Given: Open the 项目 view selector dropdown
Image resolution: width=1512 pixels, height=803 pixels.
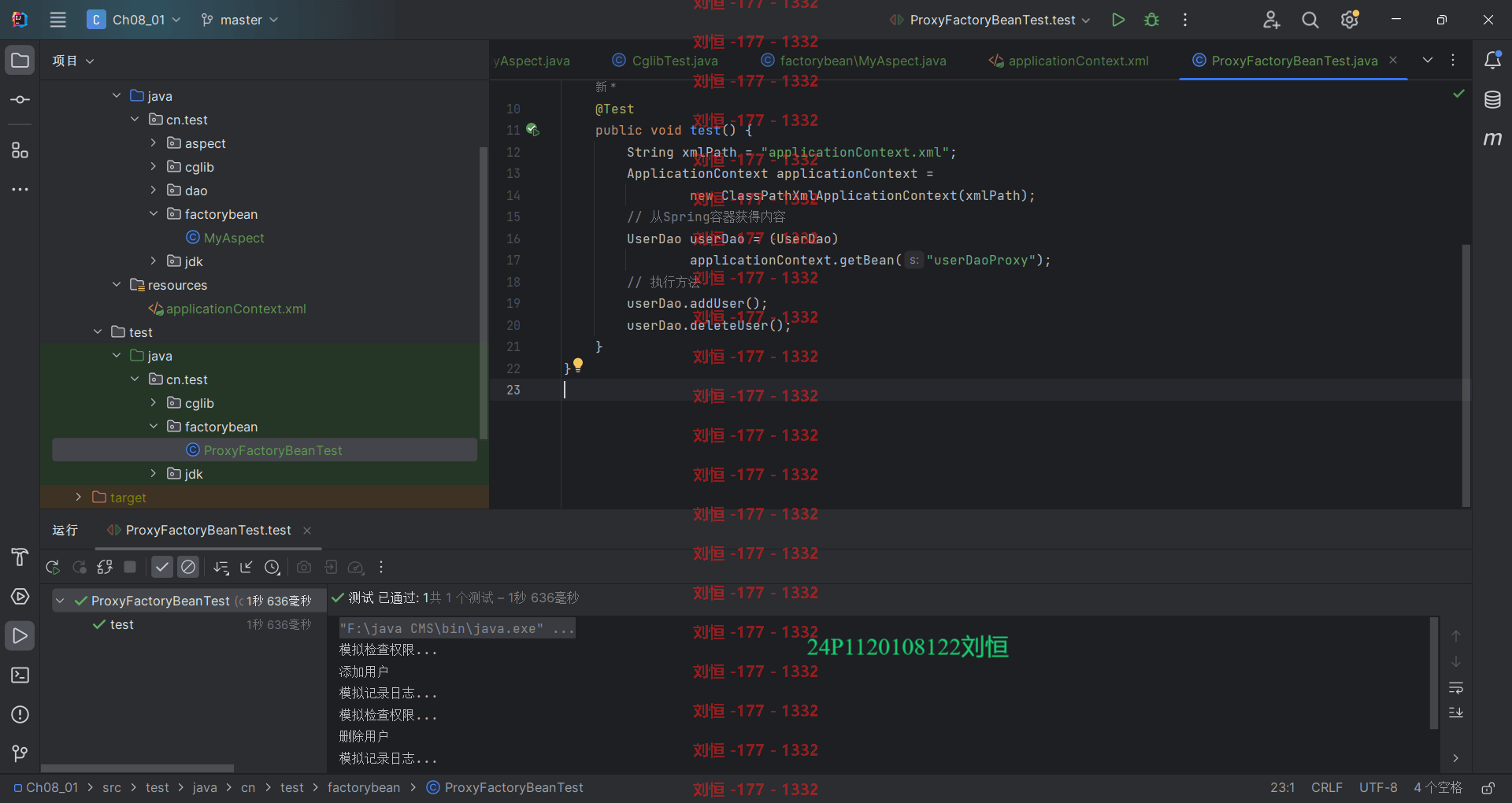Looking at the screenshot, I should pos(73,61).
